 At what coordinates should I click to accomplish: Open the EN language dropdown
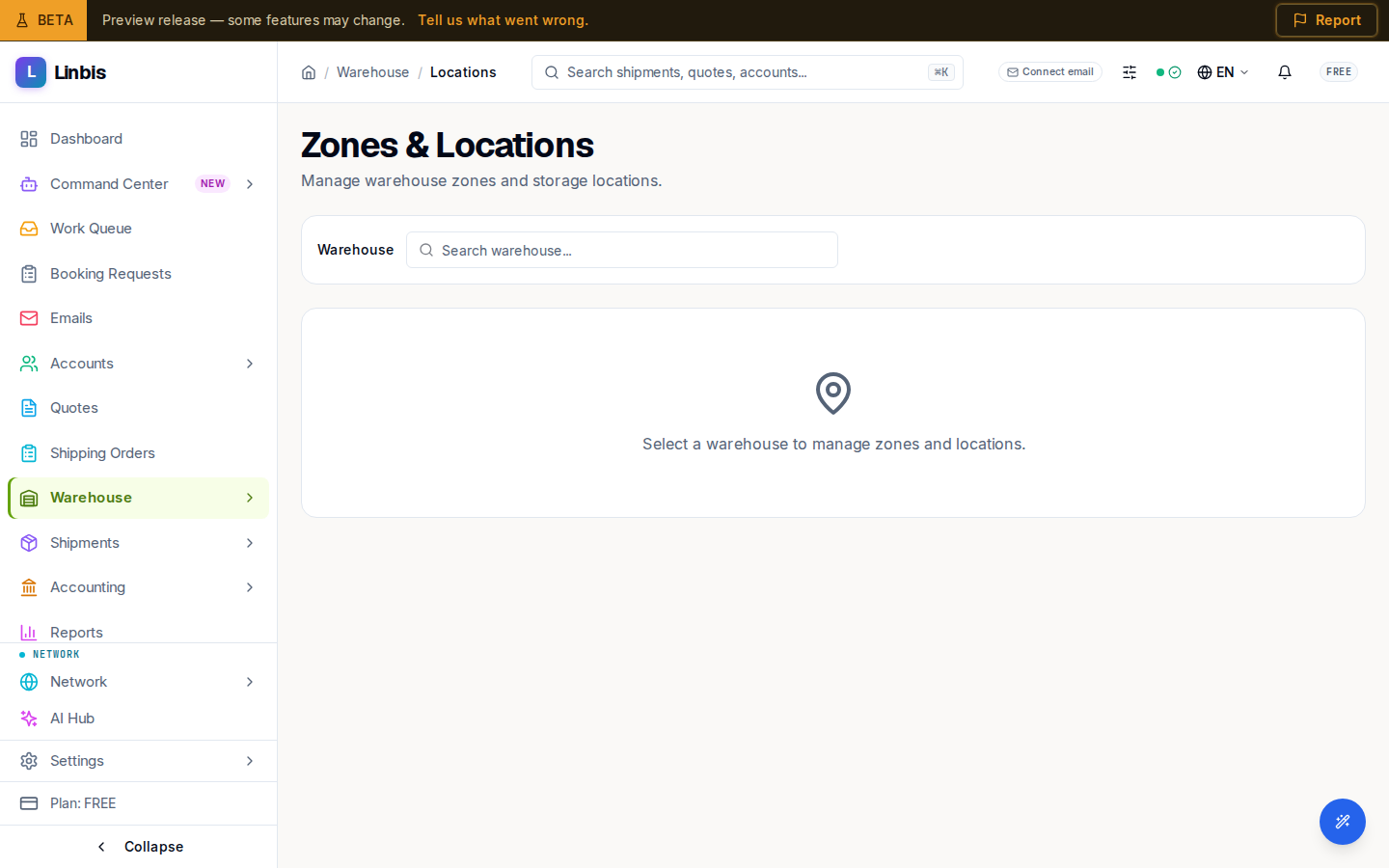(x=1223, y=72)
